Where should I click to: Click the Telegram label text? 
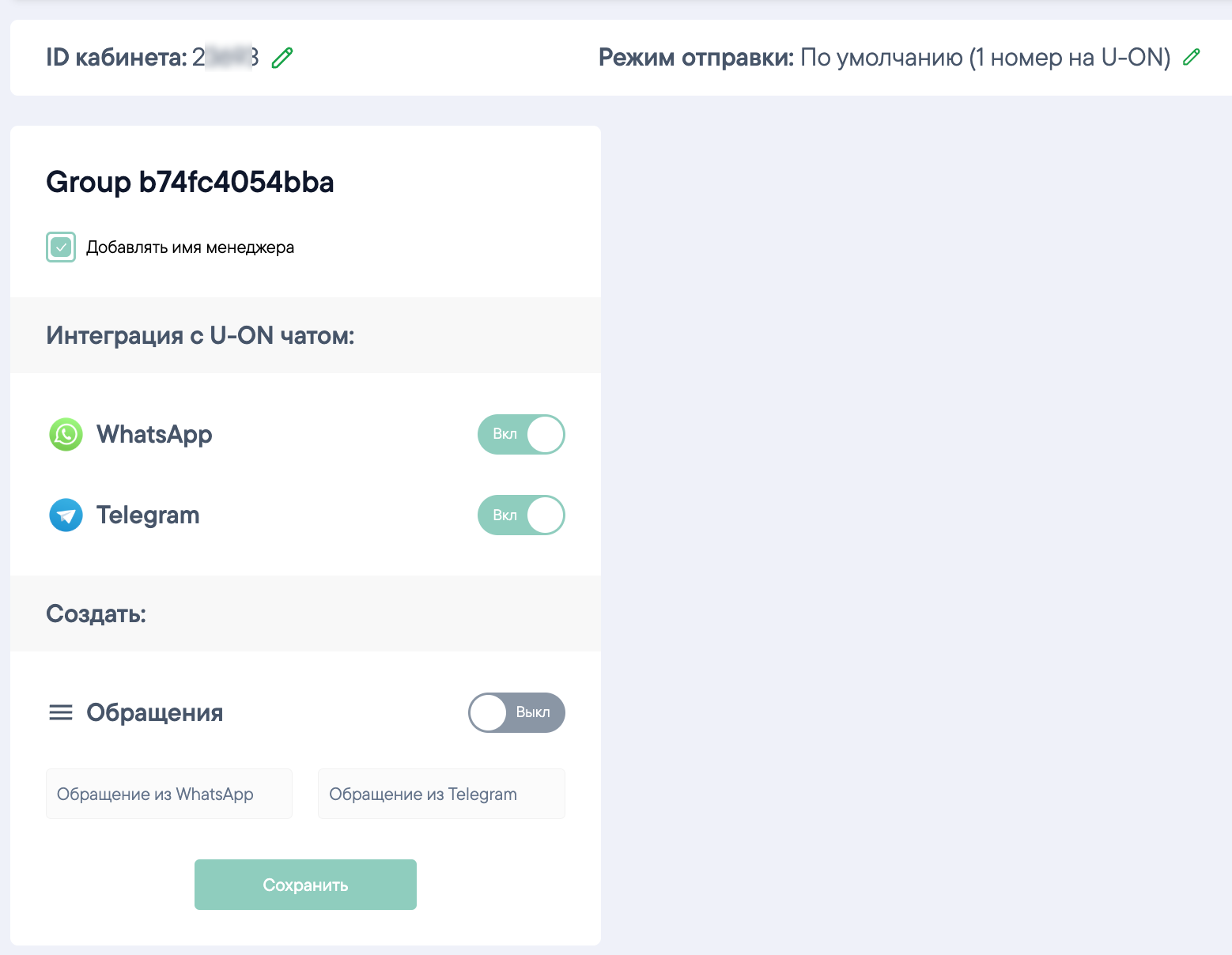(148, 515)
